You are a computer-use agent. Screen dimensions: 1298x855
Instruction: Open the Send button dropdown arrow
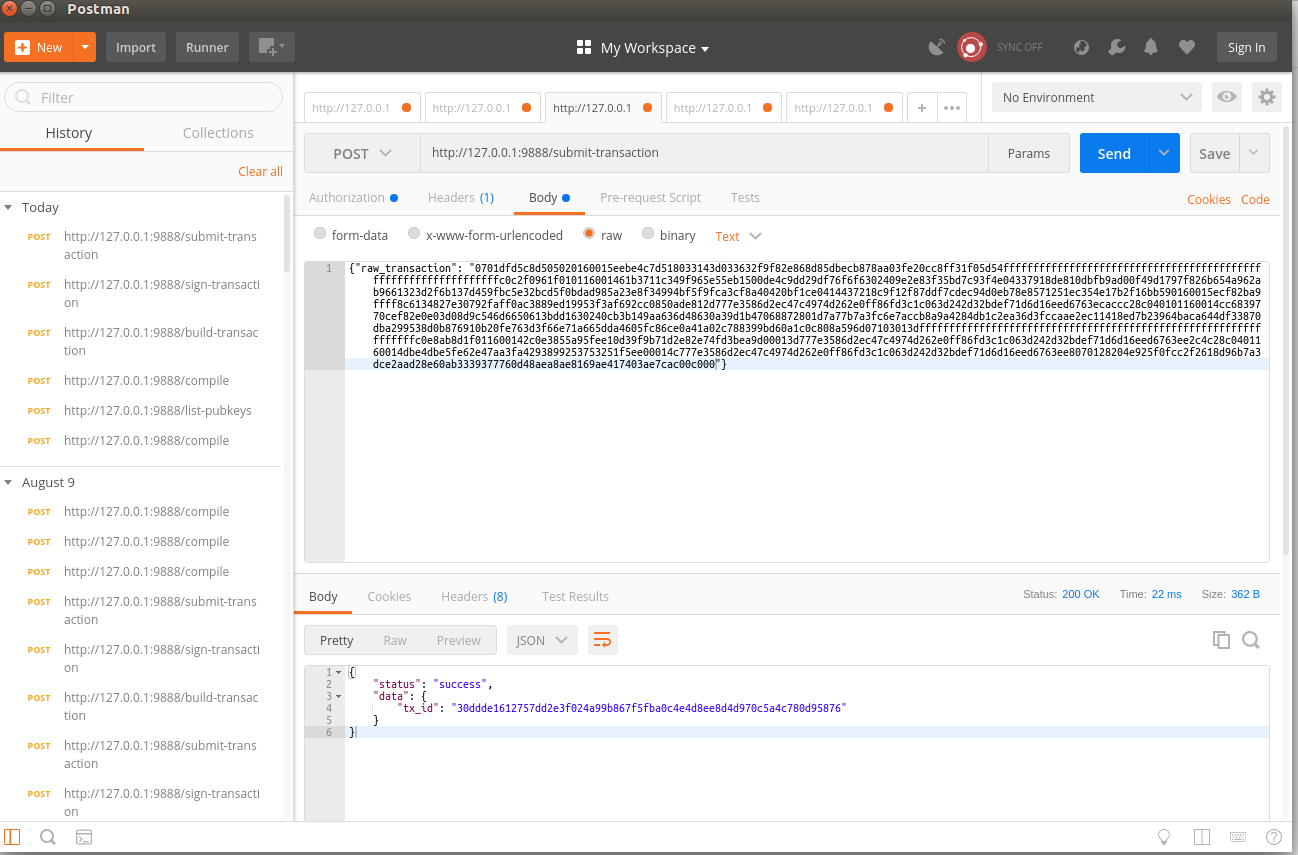1164,153
